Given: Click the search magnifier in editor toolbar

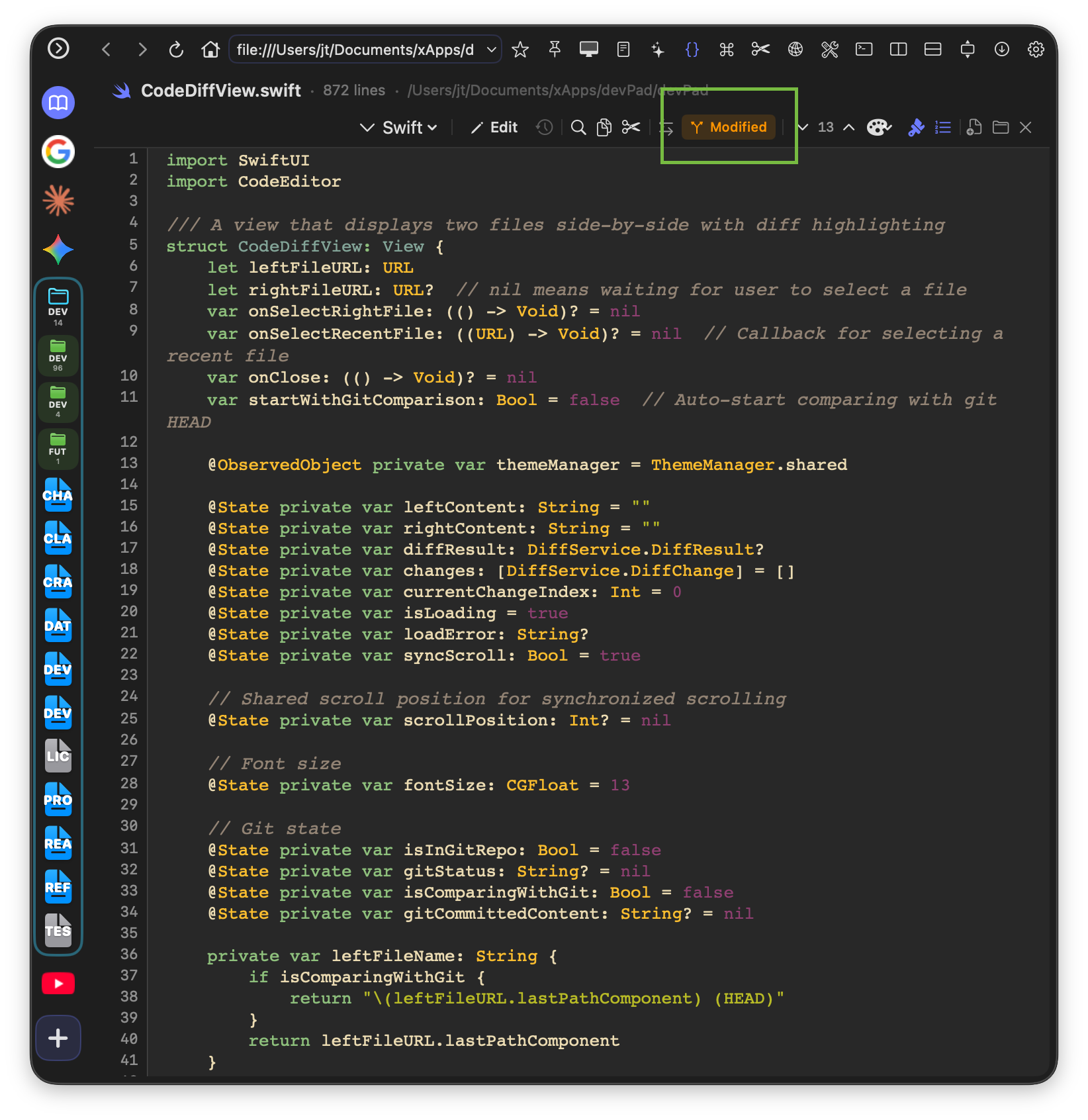Looking at the screenshot, I should 578,127.
